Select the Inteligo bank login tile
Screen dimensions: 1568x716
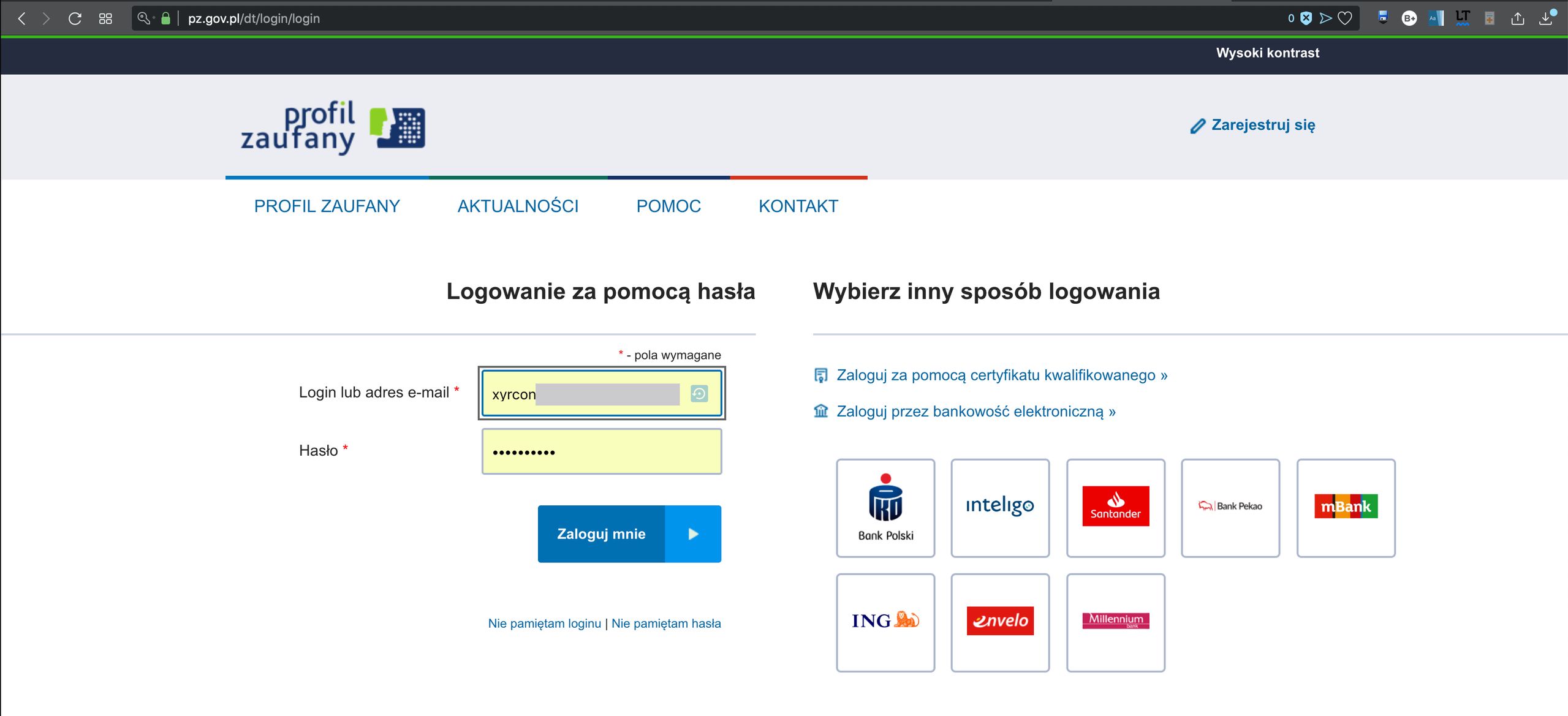pyautogui.click(x=999, y=508)
